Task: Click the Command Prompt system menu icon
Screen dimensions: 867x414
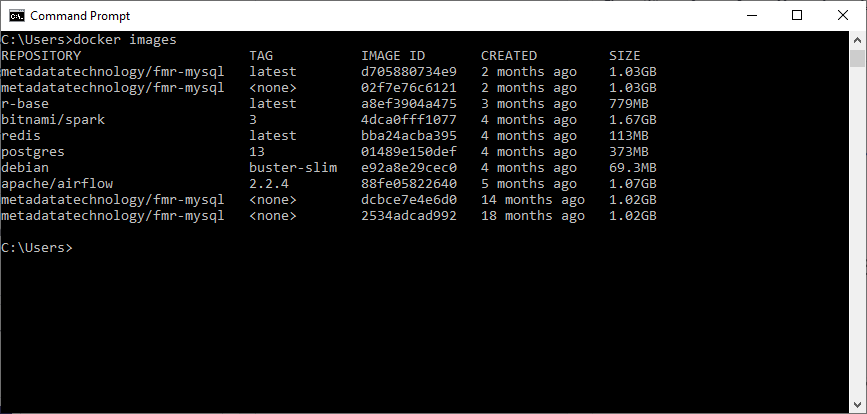Action: point(16,16)
